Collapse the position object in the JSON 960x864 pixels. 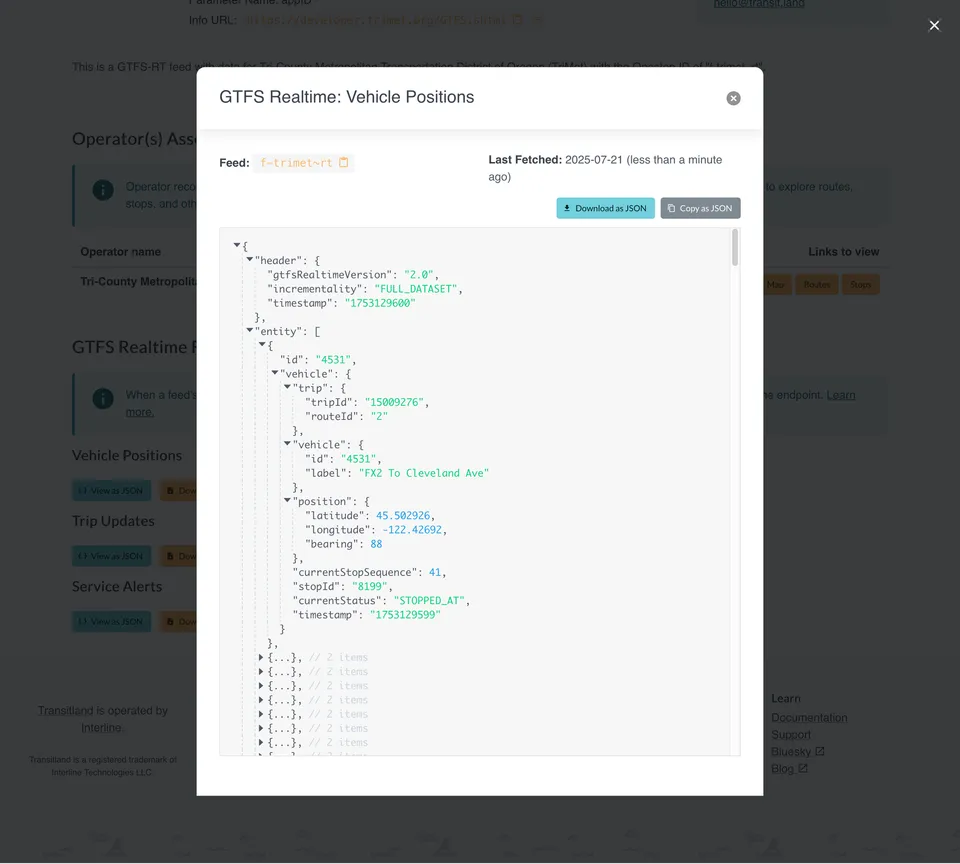point(286,501)
